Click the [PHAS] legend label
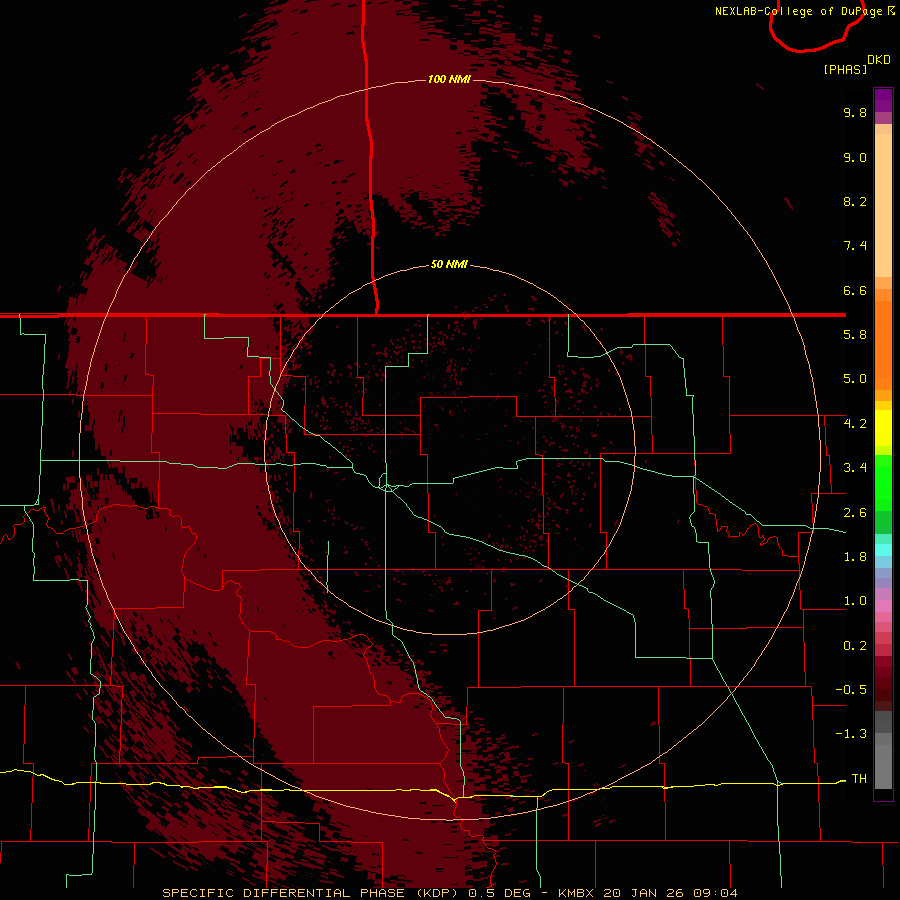The height and width of the screenshot is (900, 900). pyautogui.click(x=845, y=69)
